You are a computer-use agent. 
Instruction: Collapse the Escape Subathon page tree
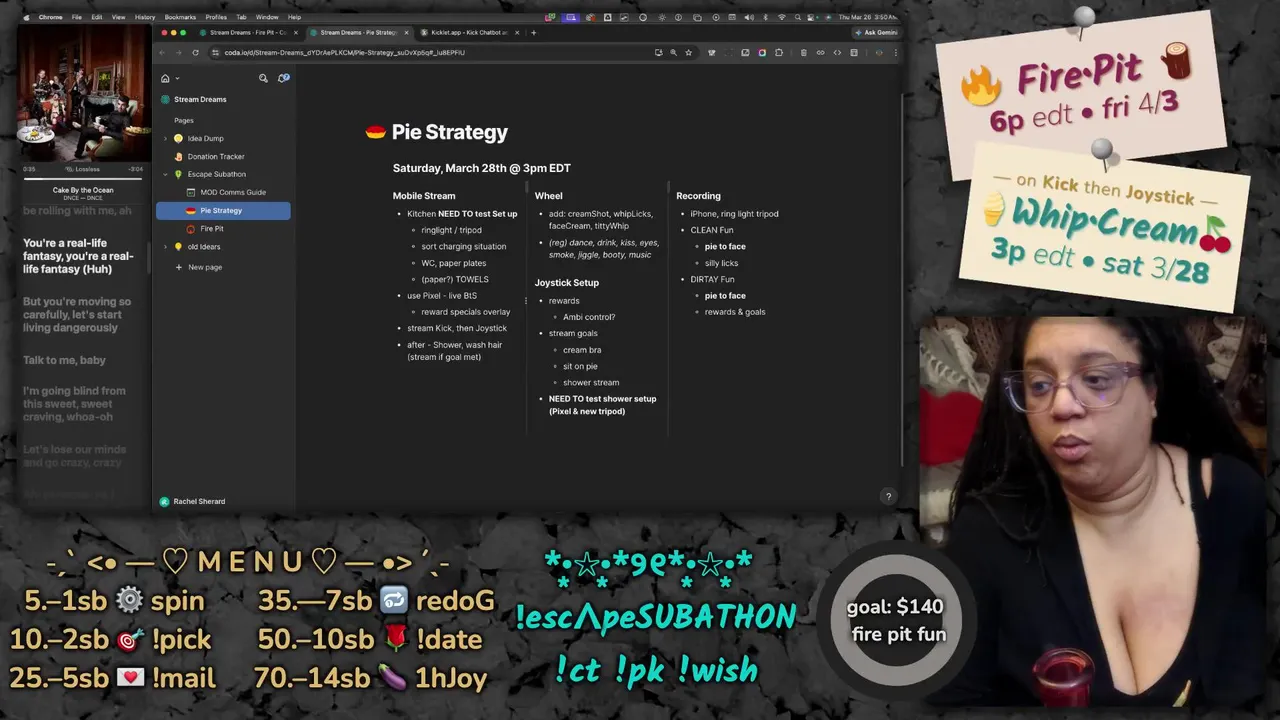click(165, 174)
